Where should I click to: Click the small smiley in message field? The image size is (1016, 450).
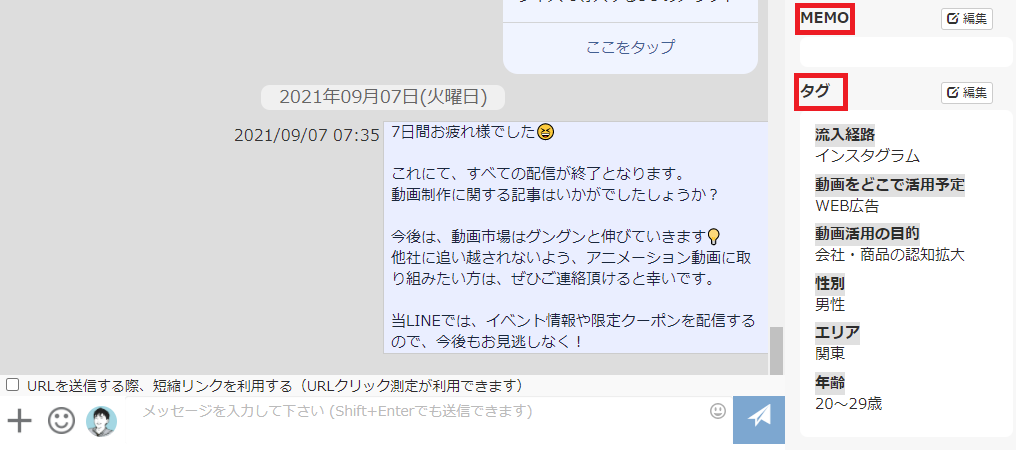click(717, 410)
